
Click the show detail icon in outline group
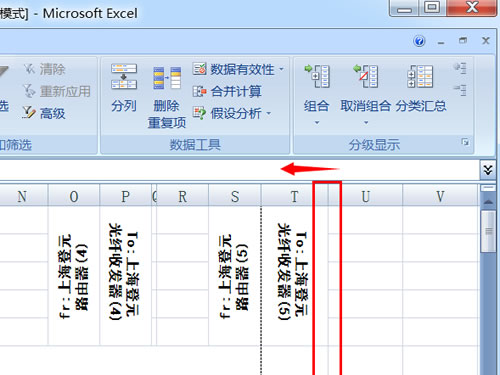click(x=460, y=68)
